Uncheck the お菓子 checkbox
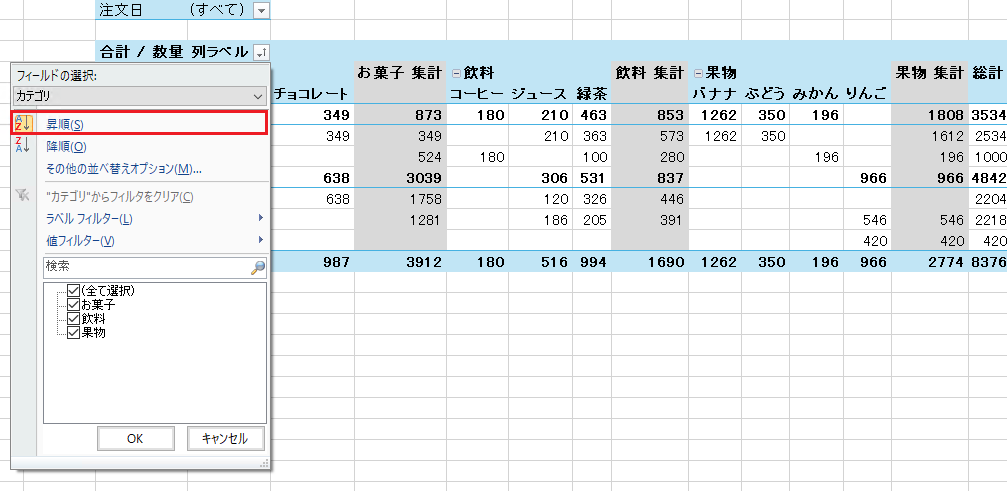 73,304
